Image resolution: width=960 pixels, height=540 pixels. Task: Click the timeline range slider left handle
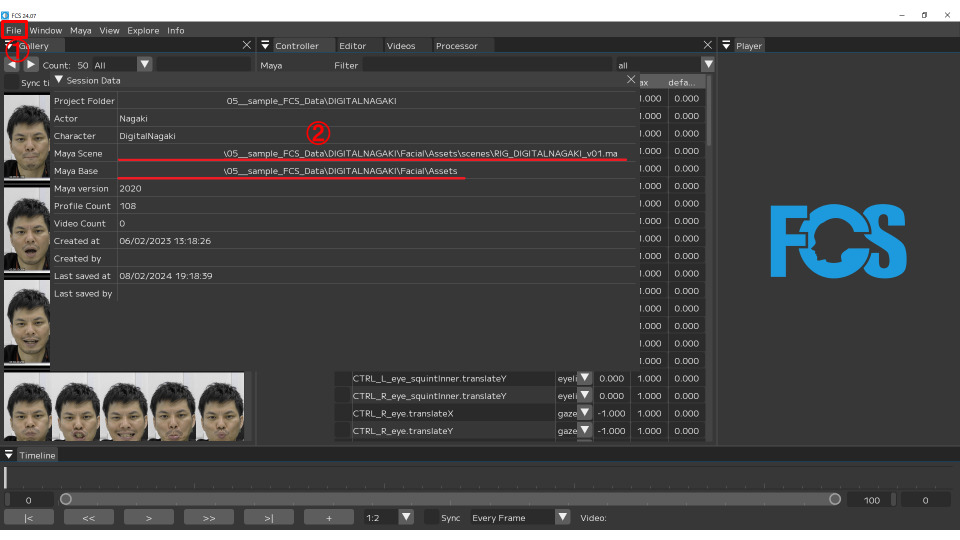[66, 499]
